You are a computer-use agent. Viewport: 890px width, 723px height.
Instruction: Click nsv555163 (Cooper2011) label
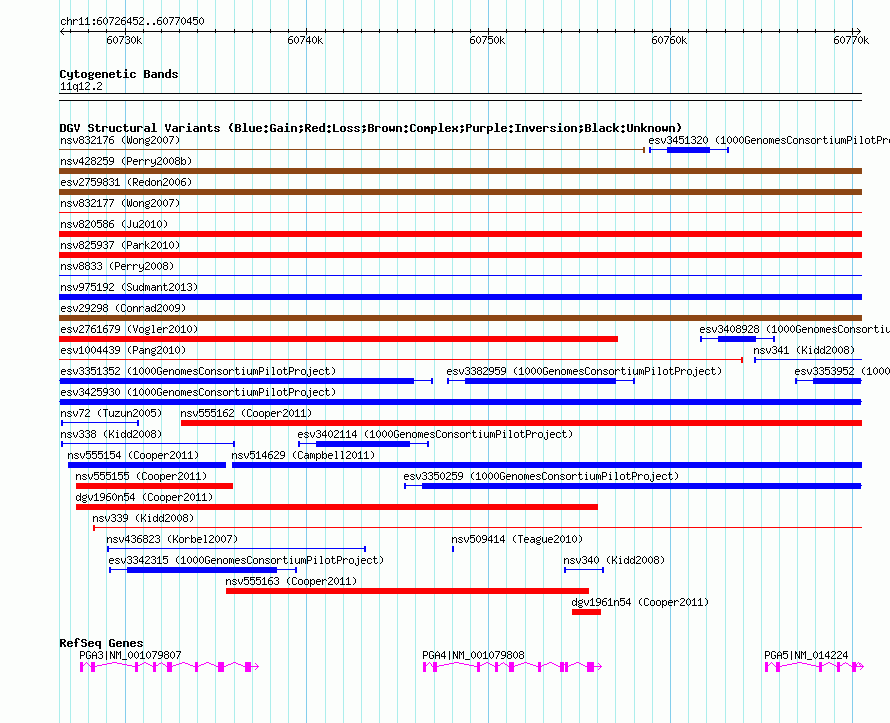pos(291,581)
